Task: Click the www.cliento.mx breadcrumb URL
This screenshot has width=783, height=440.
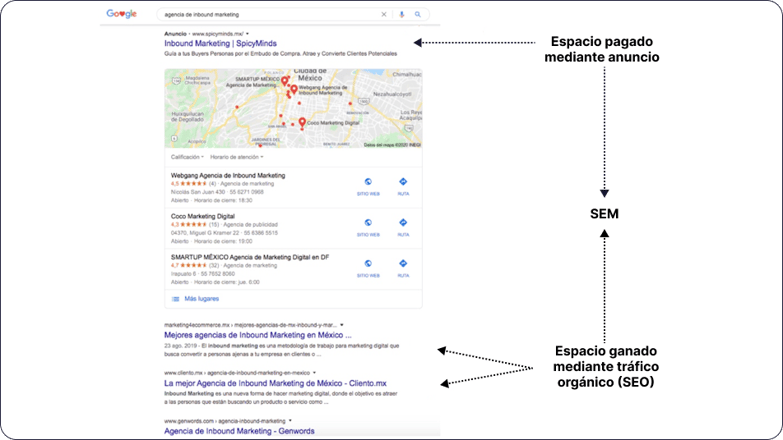Action: pyautogui.click(x=237, y=373)
